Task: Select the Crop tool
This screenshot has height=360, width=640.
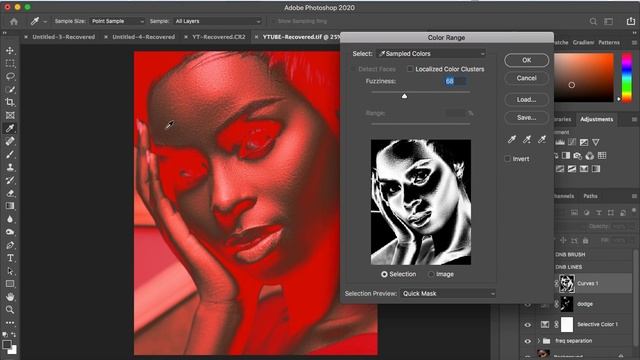Action: click(x=10, y=102)
